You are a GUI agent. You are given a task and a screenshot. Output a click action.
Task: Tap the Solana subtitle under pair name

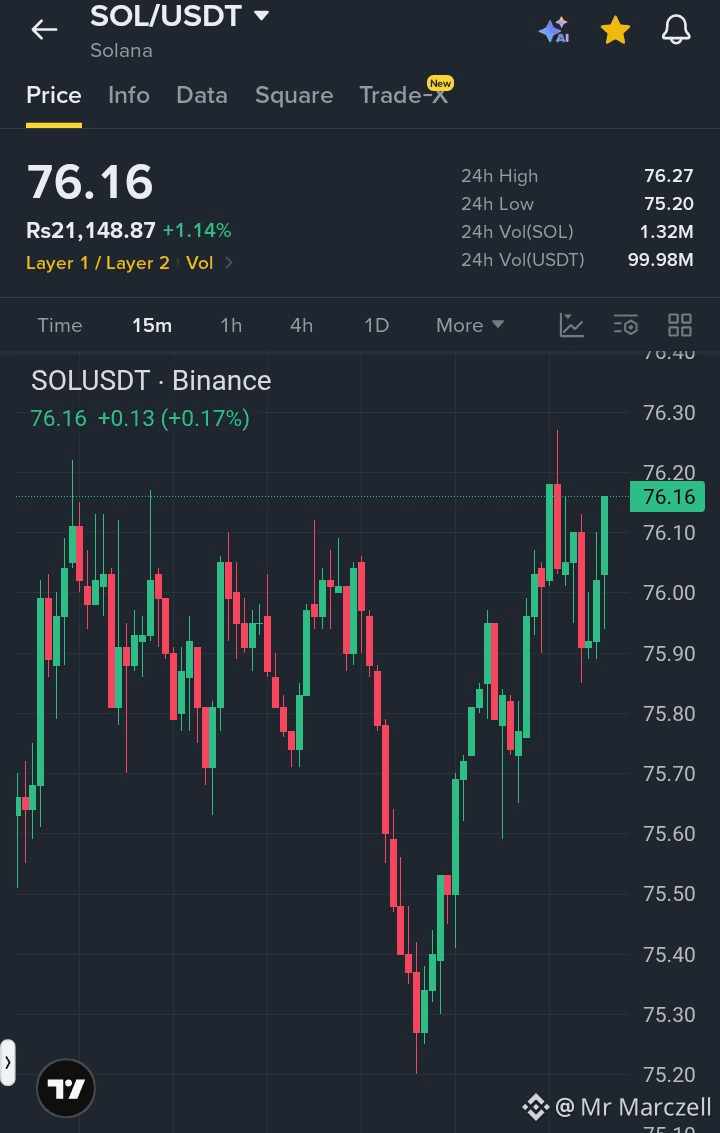pos(121,51)
